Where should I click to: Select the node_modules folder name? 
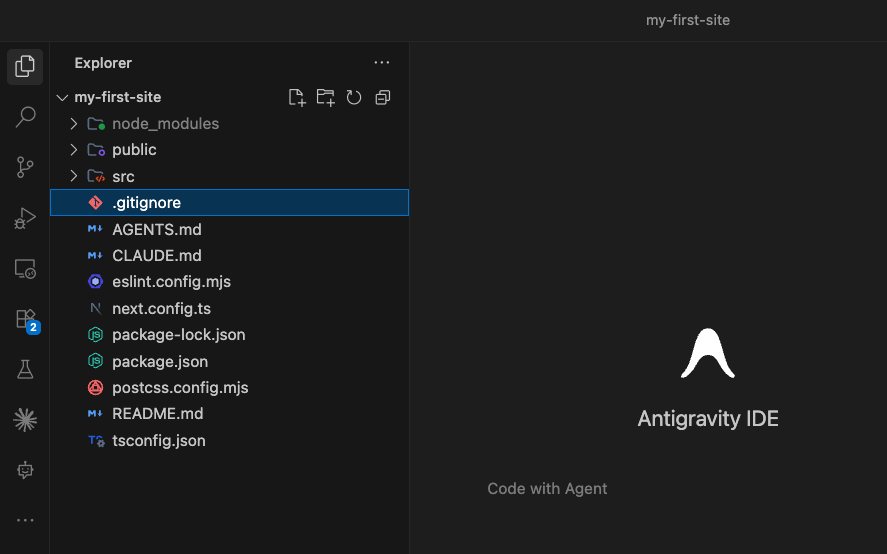[x=165, y=124]
